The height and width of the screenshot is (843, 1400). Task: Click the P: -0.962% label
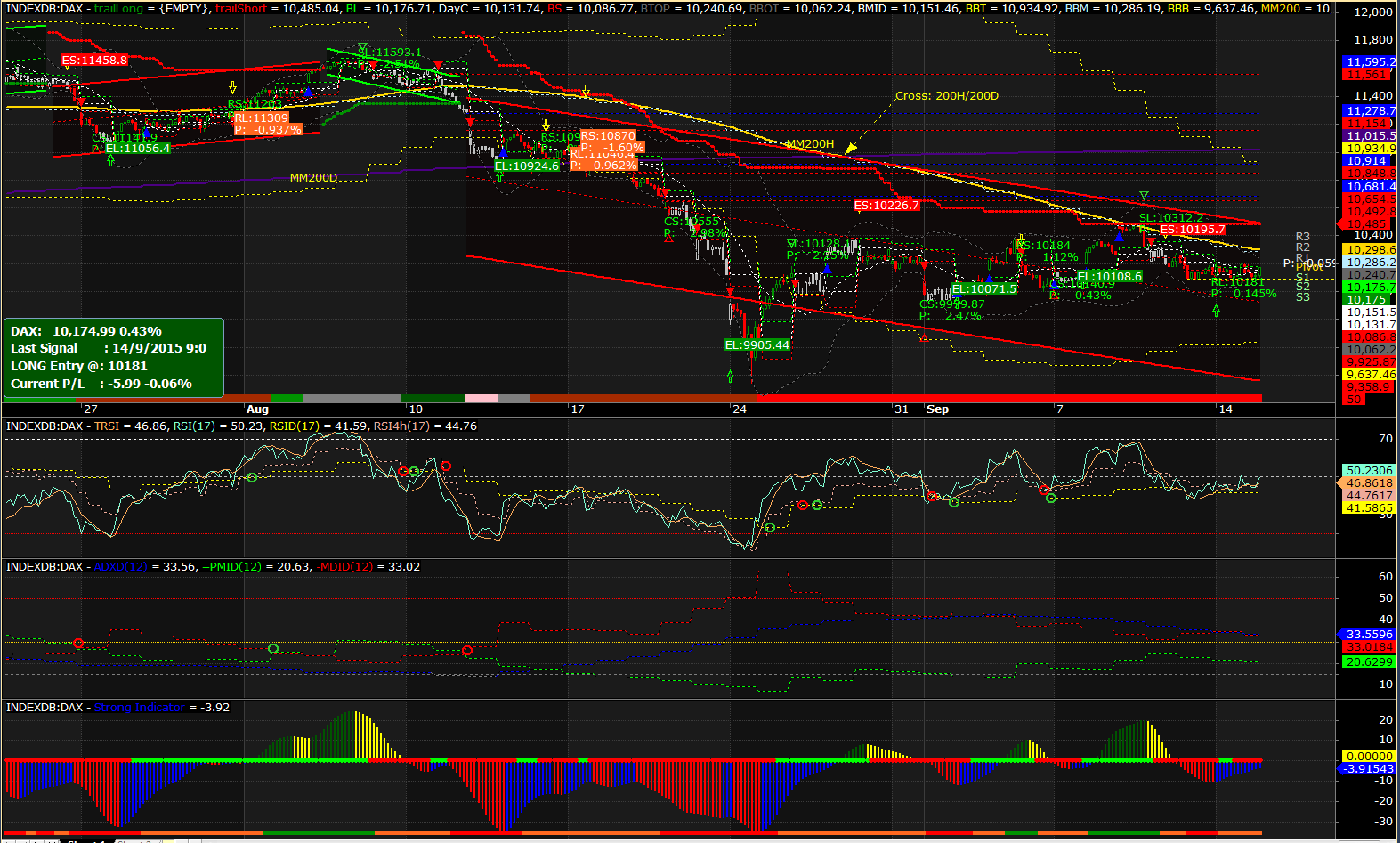point(604,165)
